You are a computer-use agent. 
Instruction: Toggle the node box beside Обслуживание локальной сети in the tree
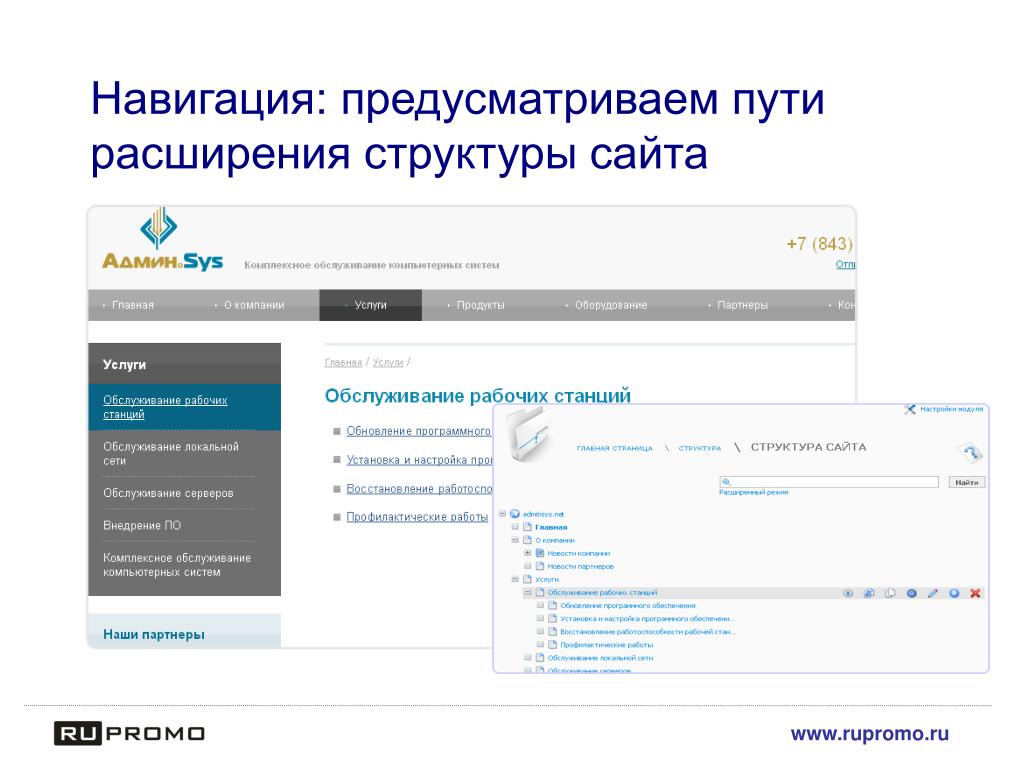point(528,658)
